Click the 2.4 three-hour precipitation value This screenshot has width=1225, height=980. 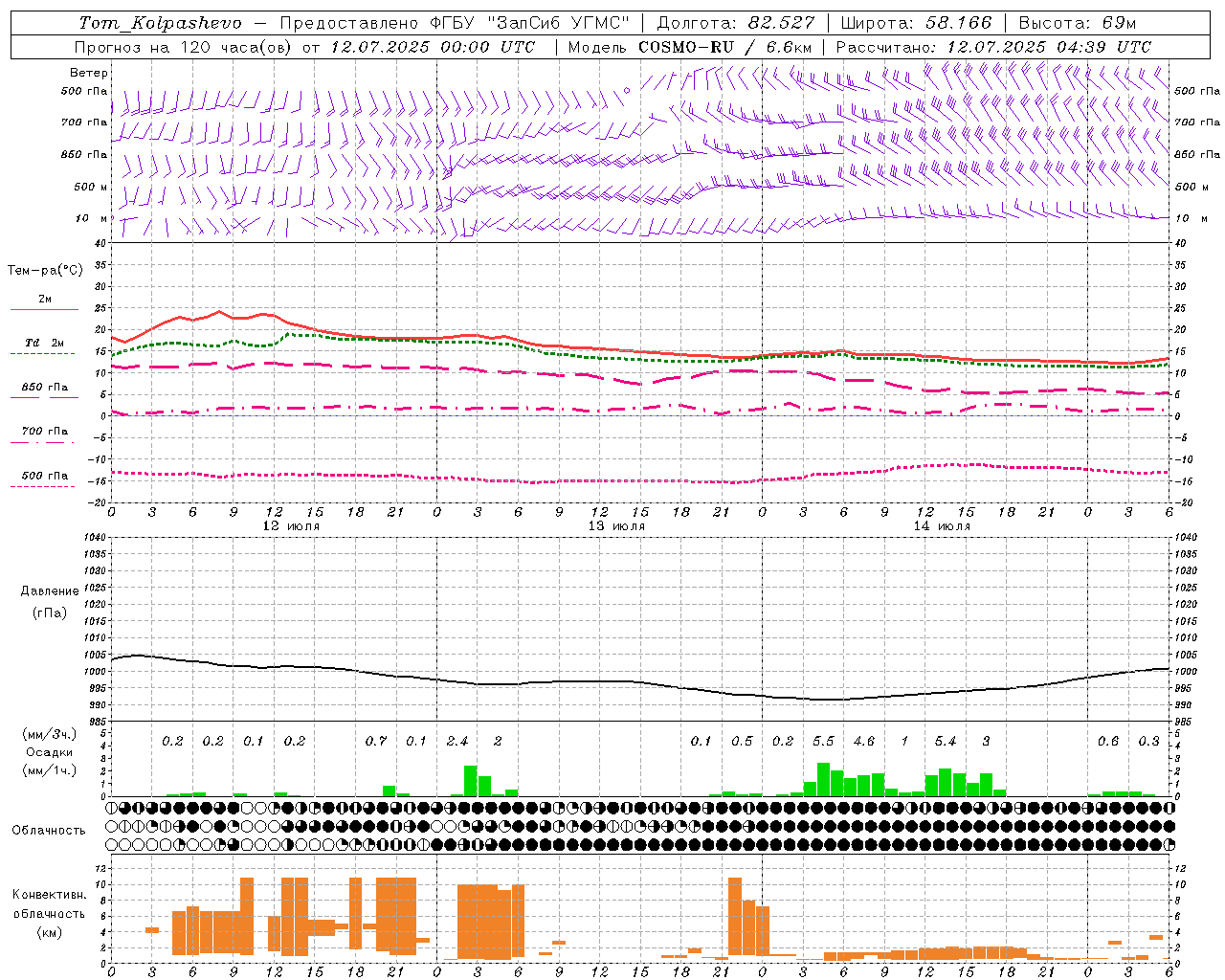[x=457, y=742]
